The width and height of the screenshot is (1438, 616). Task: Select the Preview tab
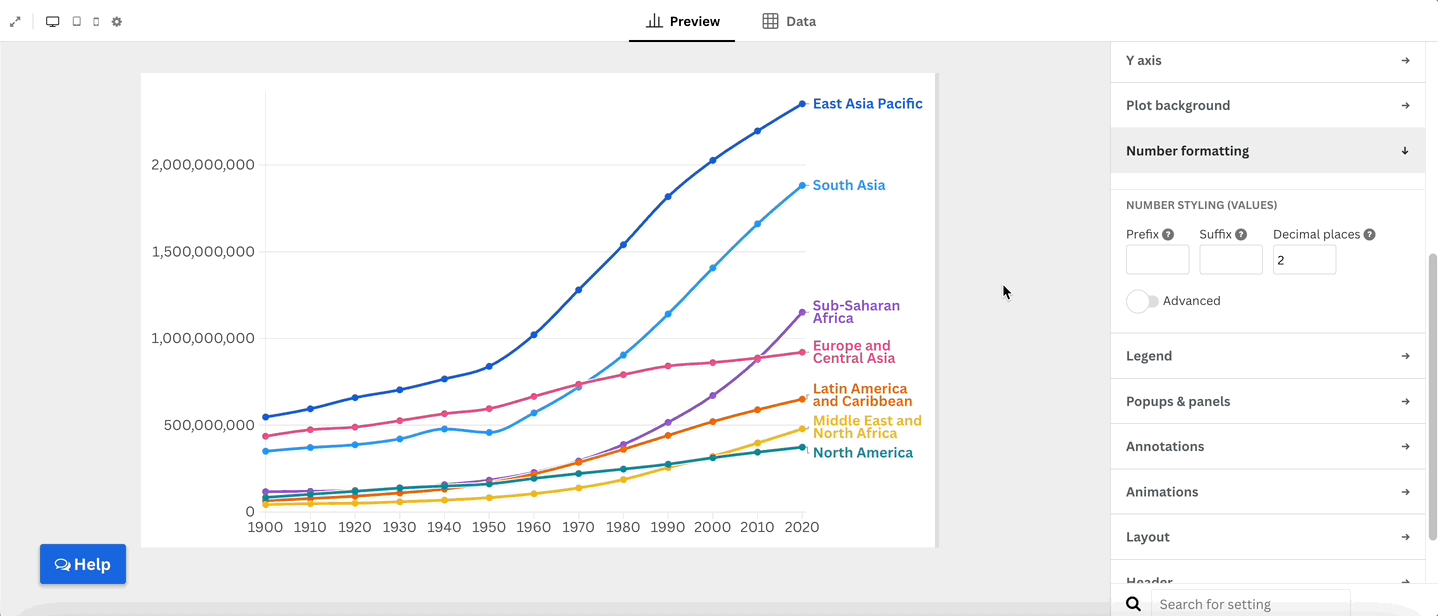682,21
